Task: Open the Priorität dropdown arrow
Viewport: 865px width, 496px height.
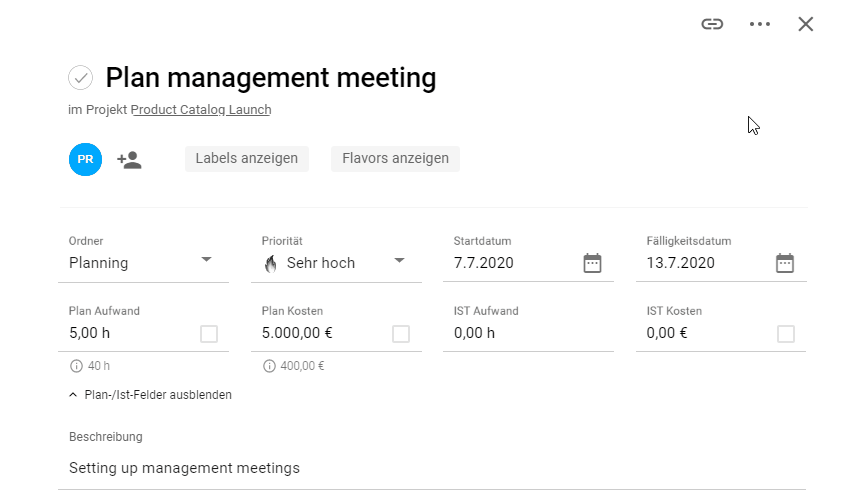Action: [399, 260]
